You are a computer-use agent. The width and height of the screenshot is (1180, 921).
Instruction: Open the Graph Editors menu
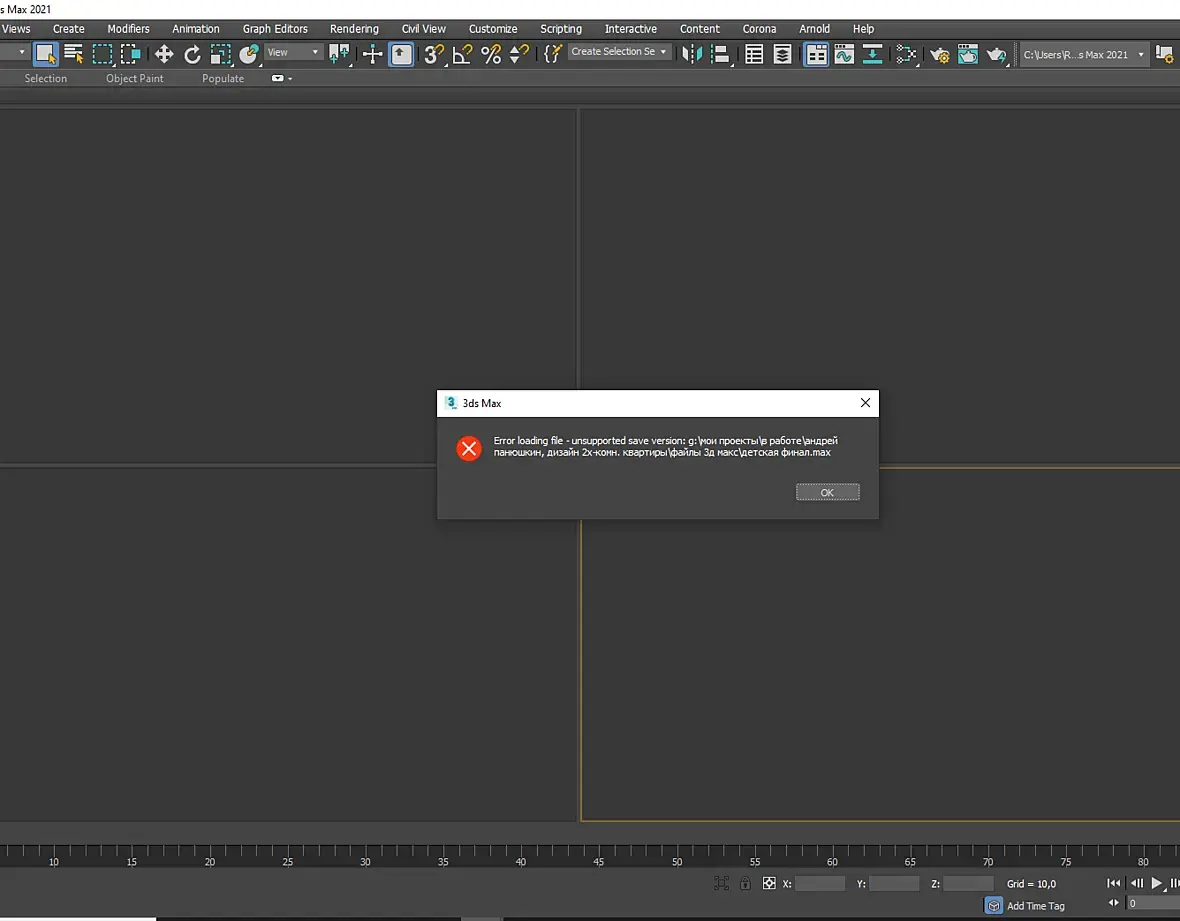click(x=275, y=29)
